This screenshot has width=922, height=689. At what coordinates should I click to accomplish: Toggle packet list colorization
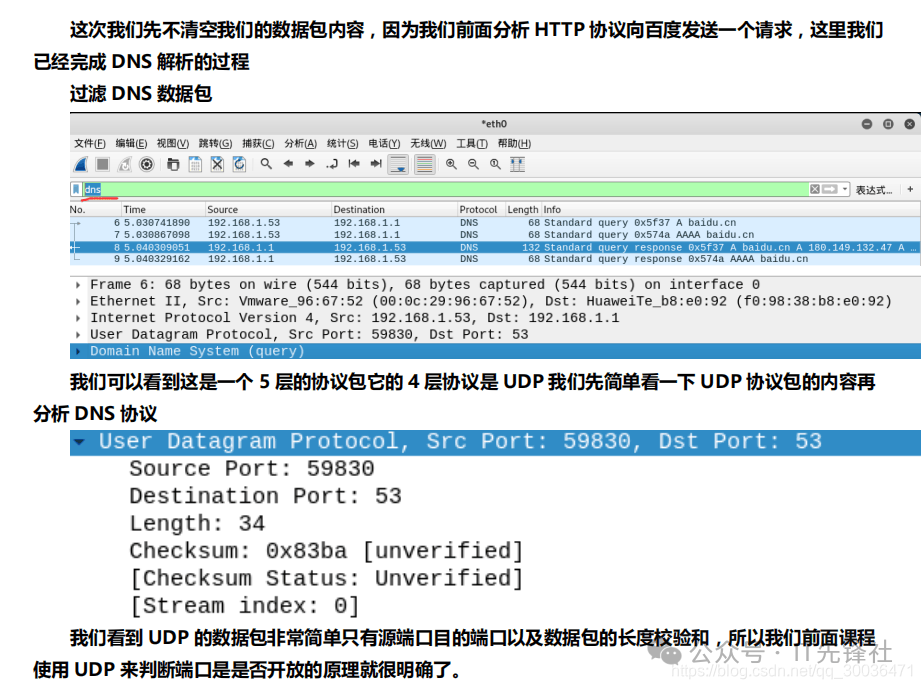pos(424,164)
